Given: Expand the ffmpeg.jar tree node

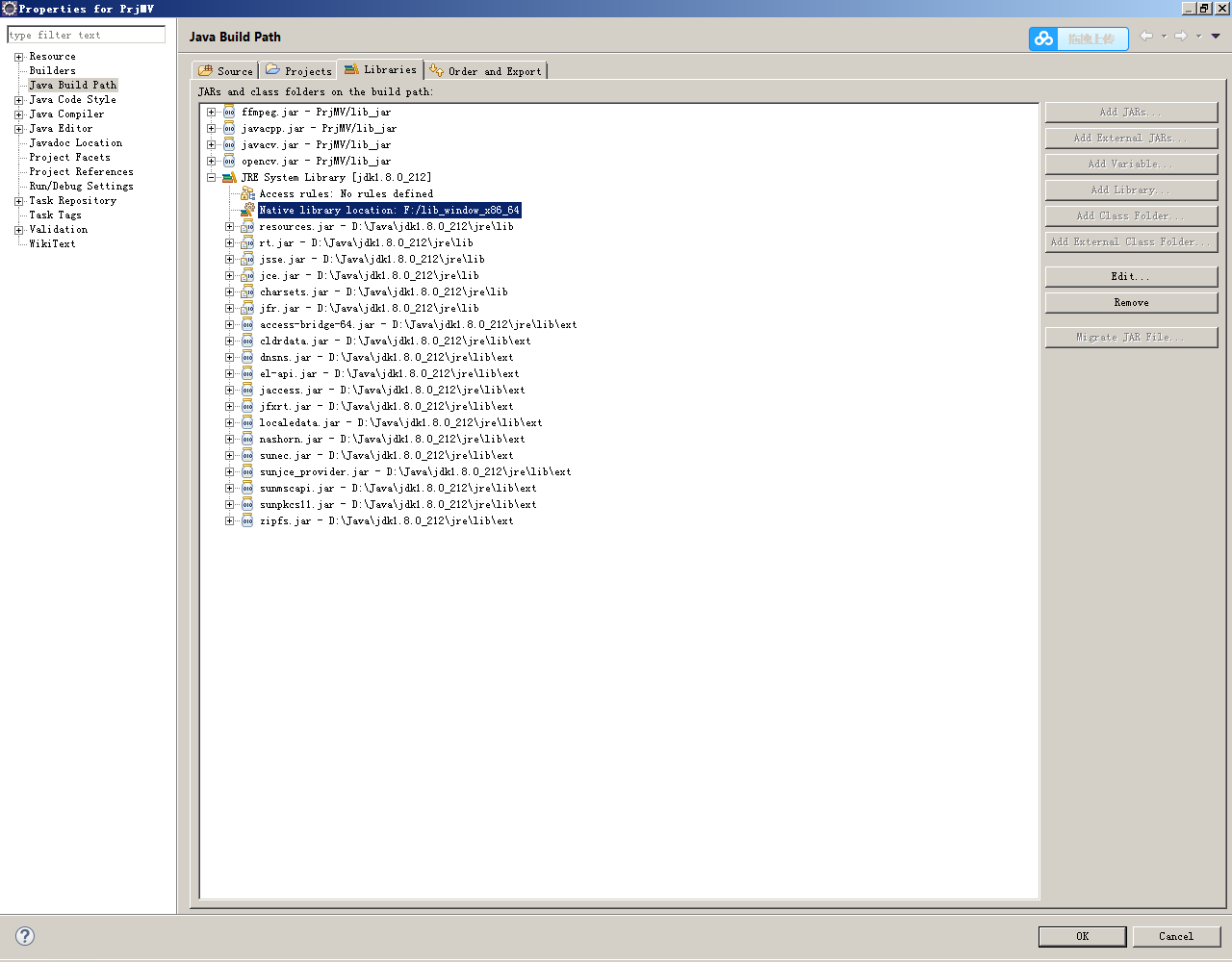Looking at the screenshot, I should (x=211, y=112).
